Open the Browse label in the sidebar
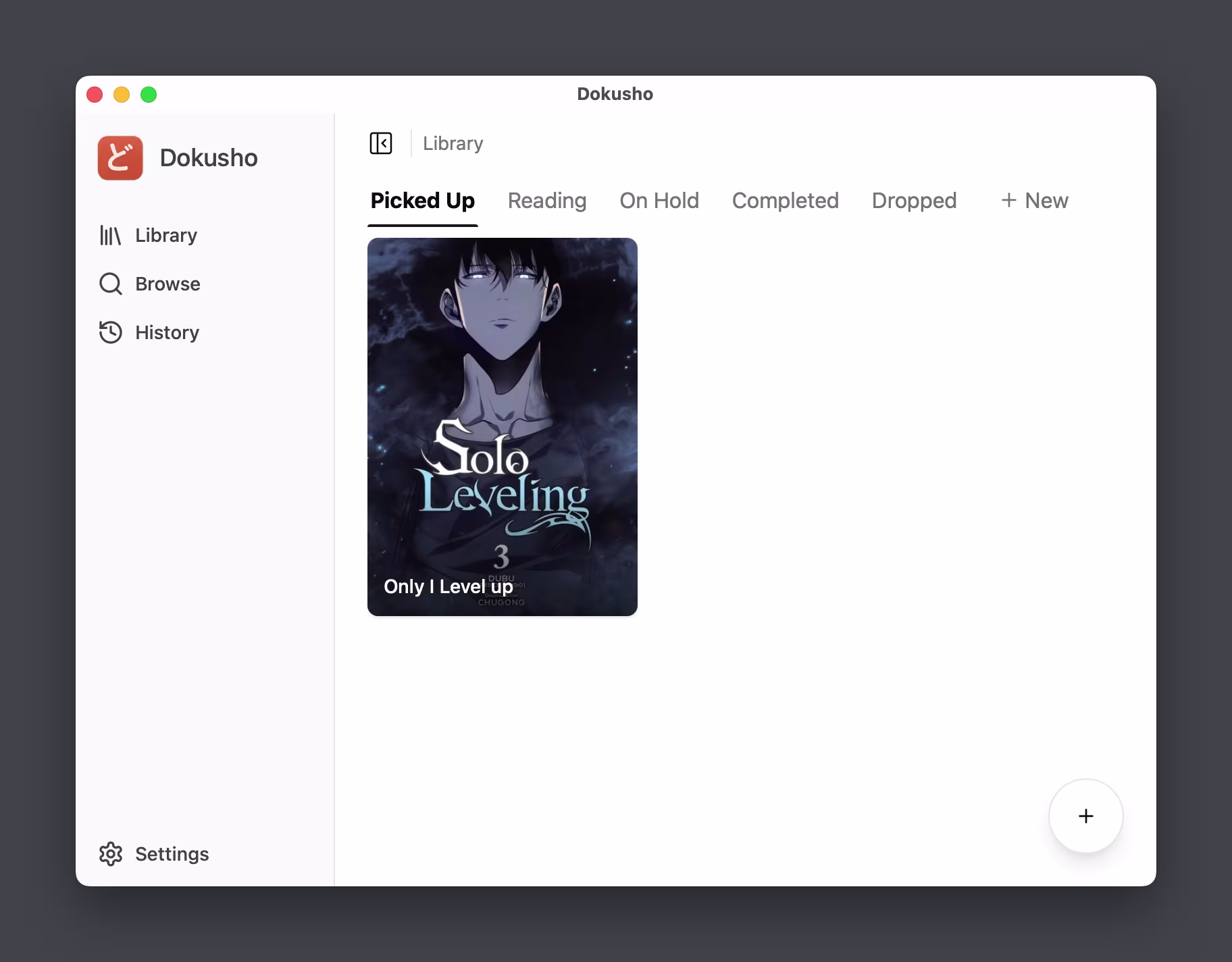Image resolution: width=1232 pixels, height=962 pixels. [x=168, y=284]
